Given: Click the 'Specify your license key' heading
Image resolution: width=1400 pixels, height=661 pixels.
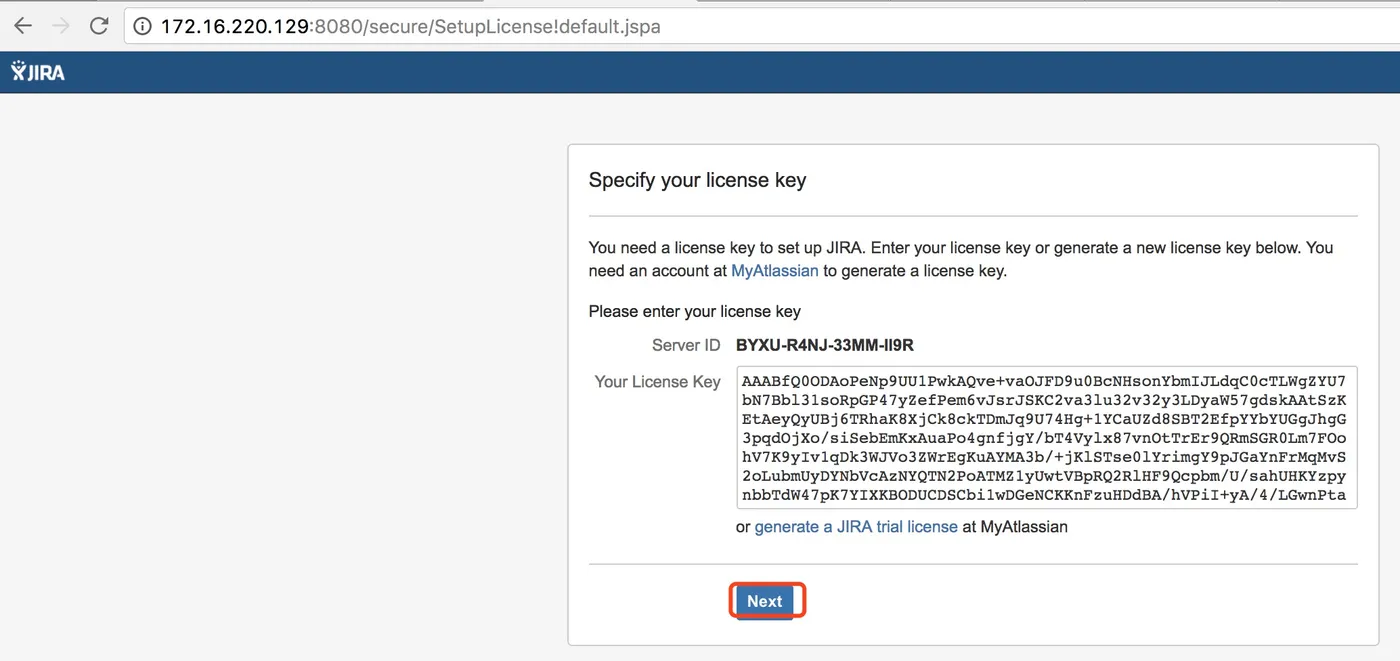Looking at the screenshot, I should [697, 180].
